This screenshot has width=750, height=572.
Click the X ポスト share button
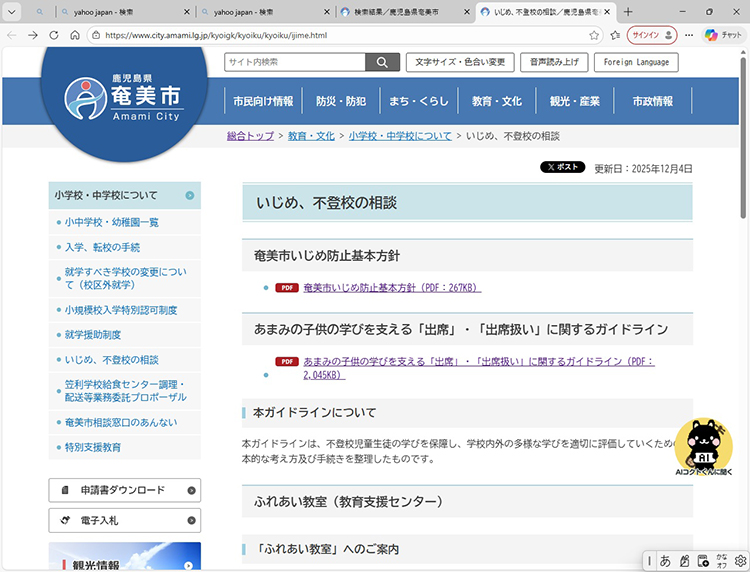click(563, 168)
